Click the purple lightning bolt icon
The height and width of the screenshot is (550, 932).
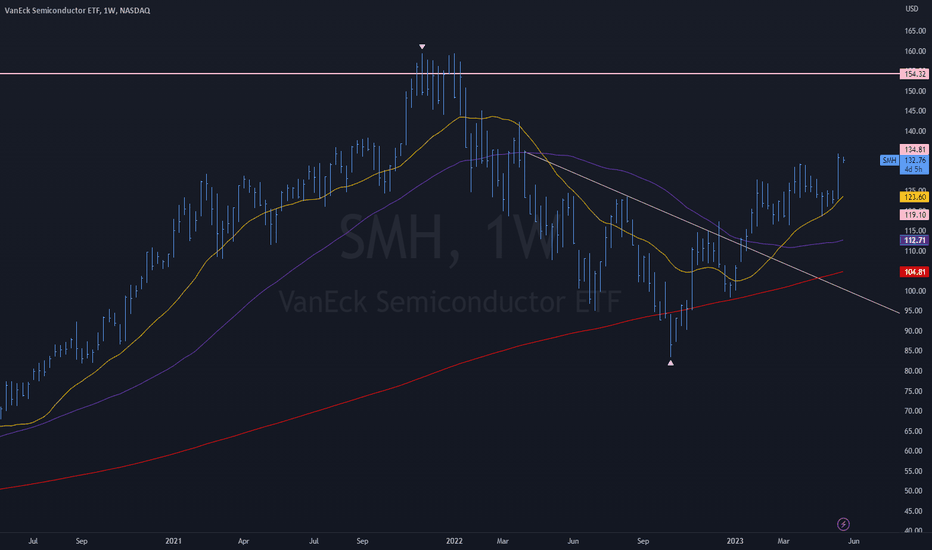coord(843,524)
